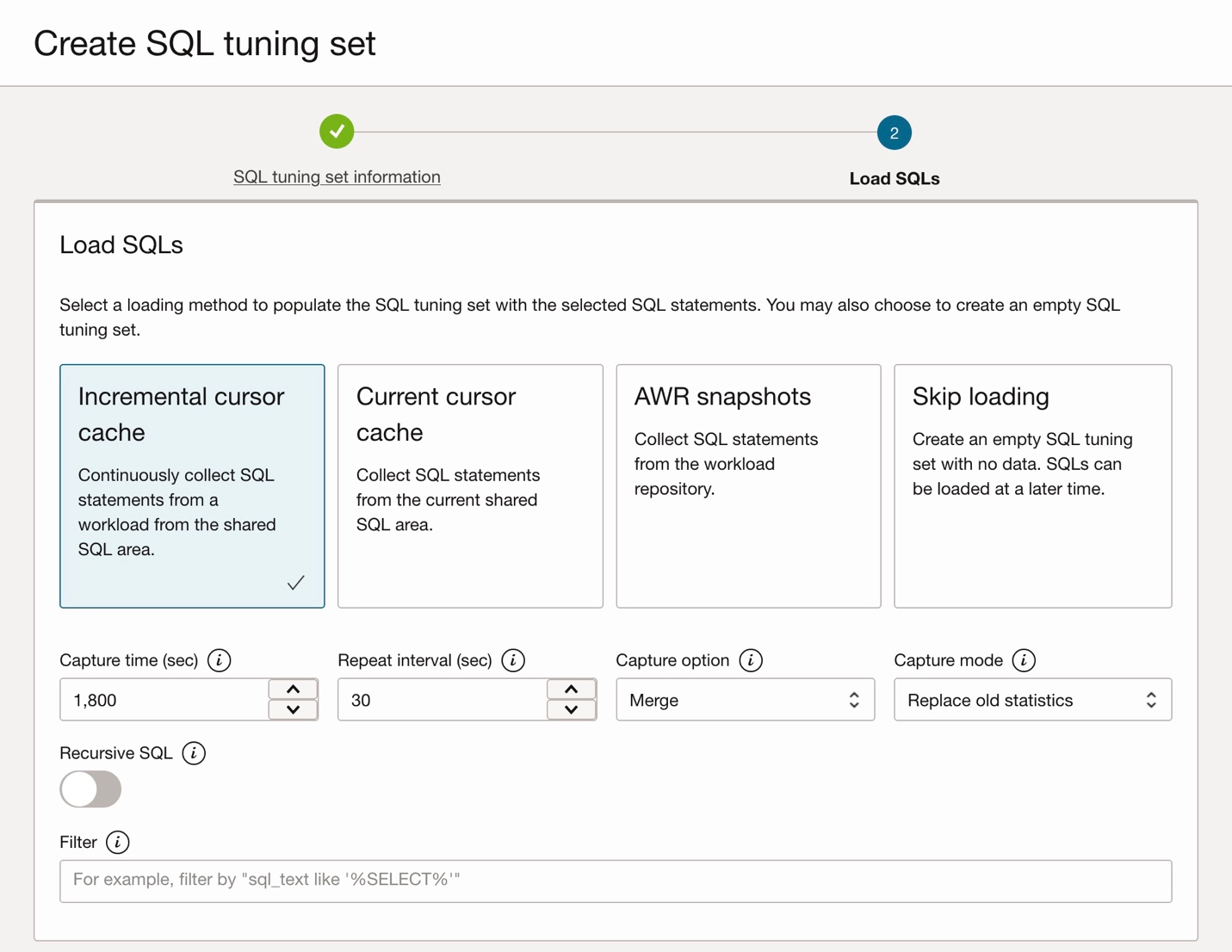The width and height of the screenshot is (1232, 952).
Task: Go to SQL tuning set information step
Action: pos(337,176)
